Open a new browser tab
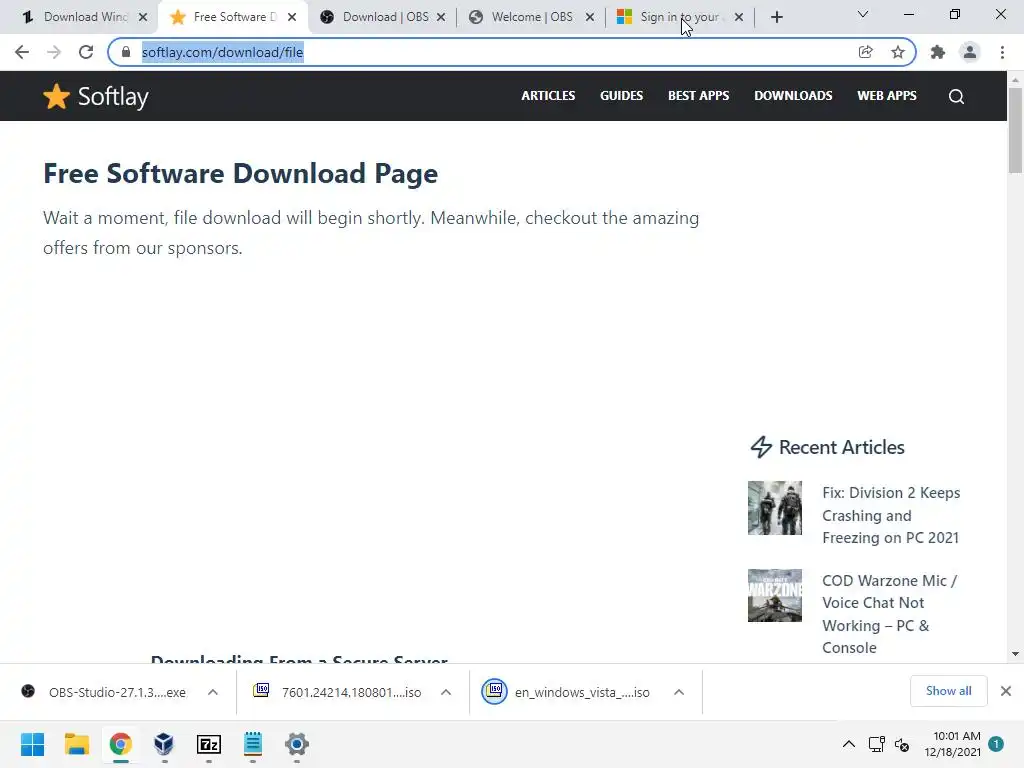This screenshot has width=1024, height=768. (776, 17)
